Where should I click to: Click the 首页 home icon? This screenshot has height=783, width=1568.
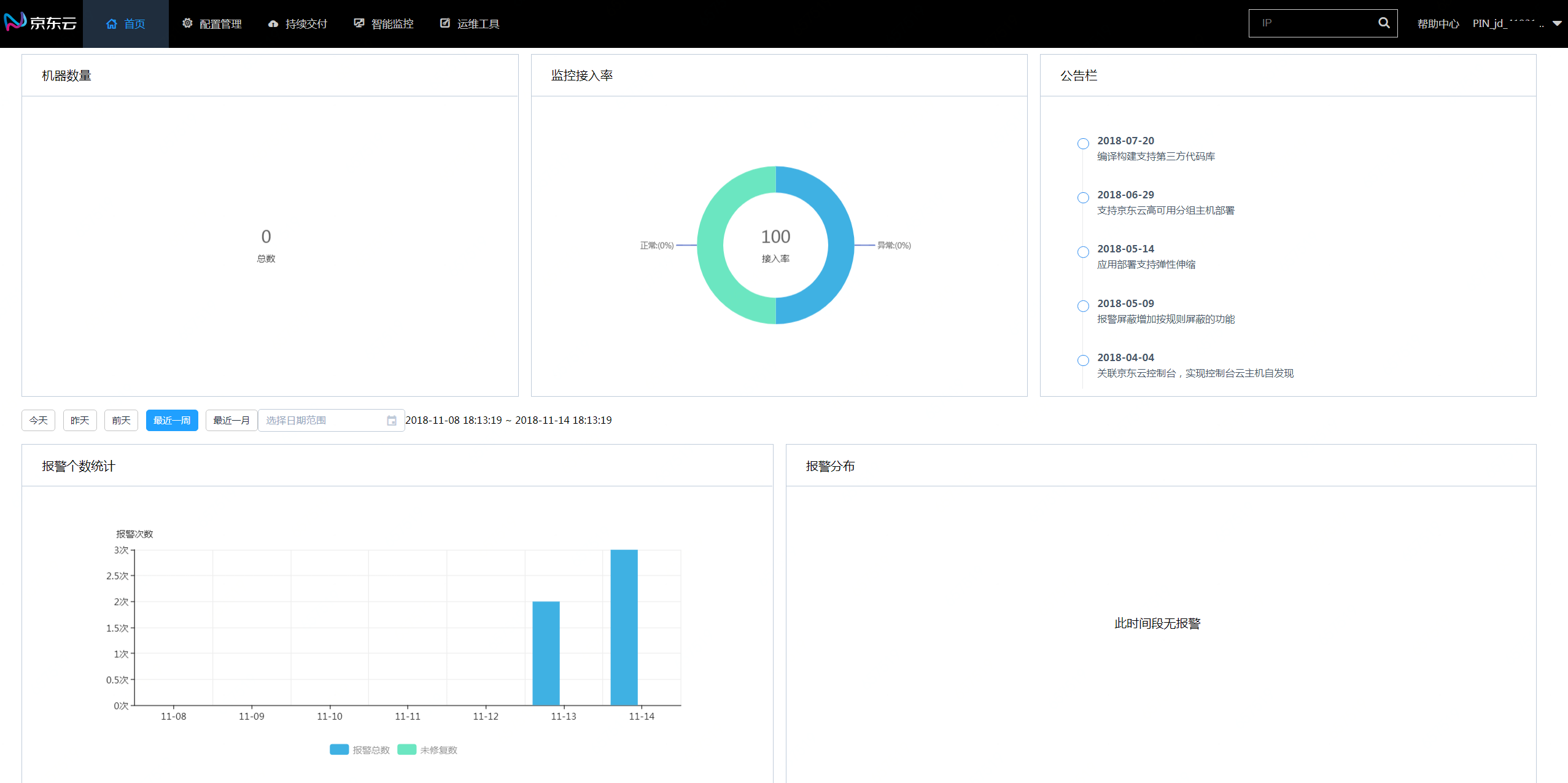[111, 23]
